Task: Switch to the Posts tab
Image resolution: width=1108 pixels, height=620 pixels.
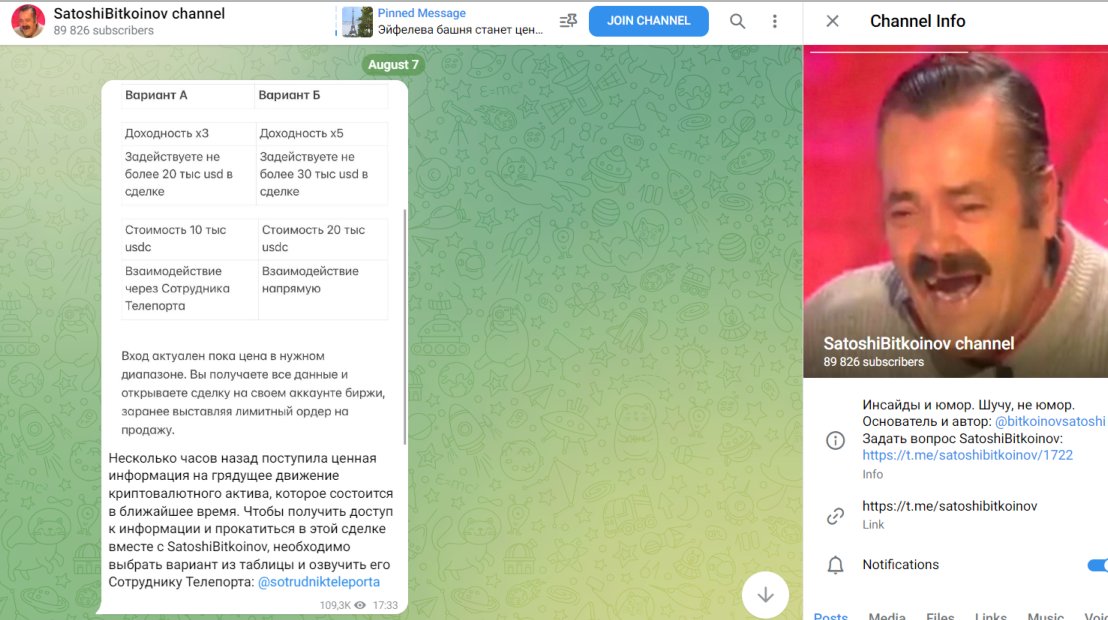Action: (830, 616)
